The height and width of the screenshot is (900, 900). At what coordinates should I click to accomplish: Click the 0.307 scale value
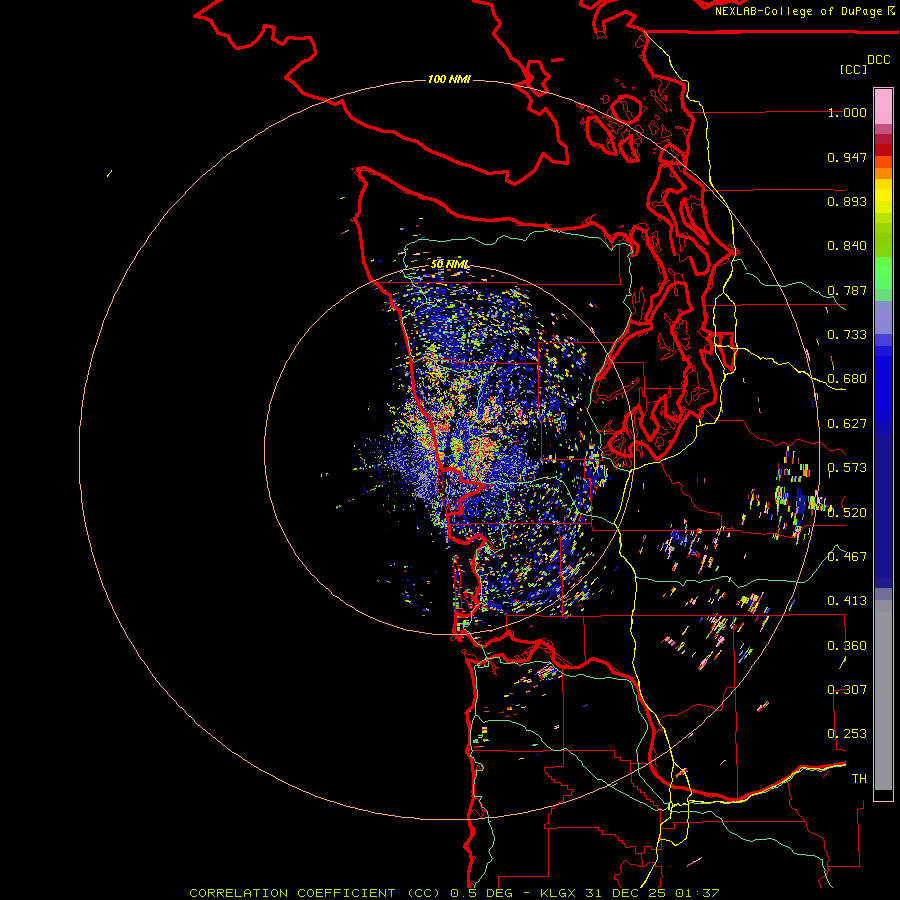pyautogui.click(x=847, y=690)
